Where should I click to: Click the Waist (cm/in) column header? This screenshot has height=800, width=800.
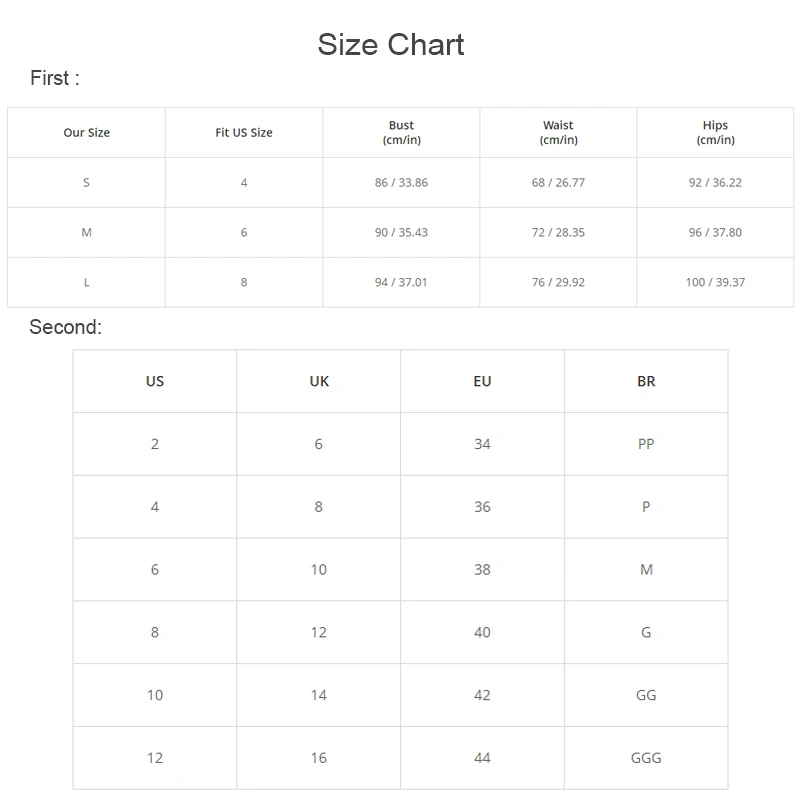(558, 133)
